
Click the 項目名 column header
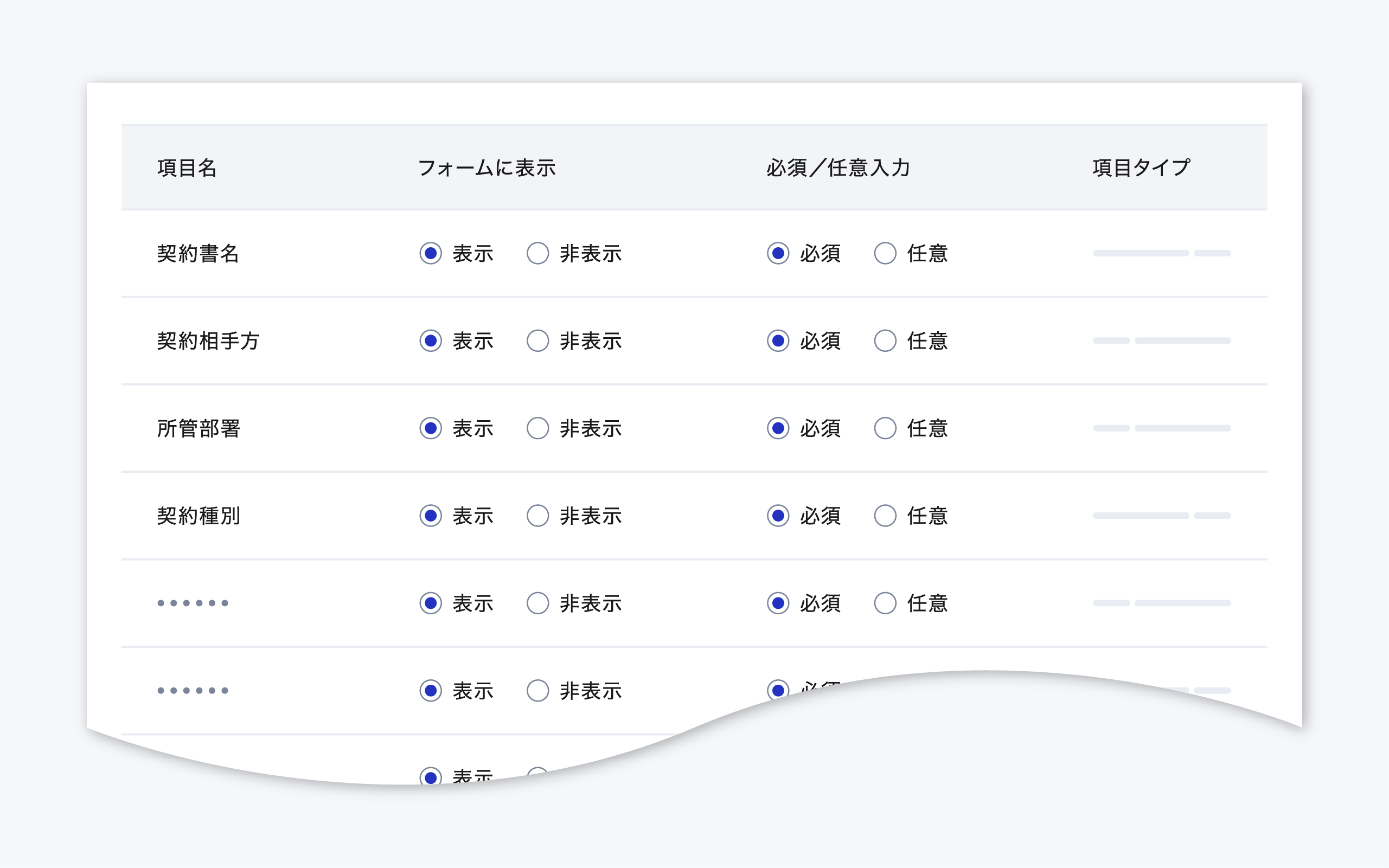click(x=187, y=168)
